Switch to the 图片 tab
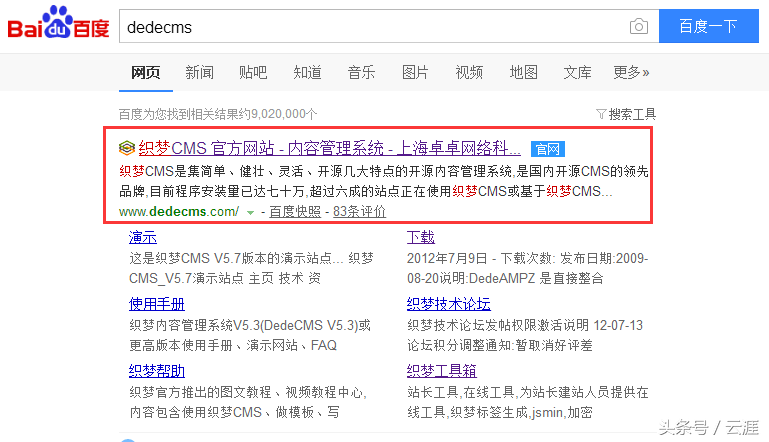Image resolution: width=769 pixels, height=442 pixels. pos(415,73)
